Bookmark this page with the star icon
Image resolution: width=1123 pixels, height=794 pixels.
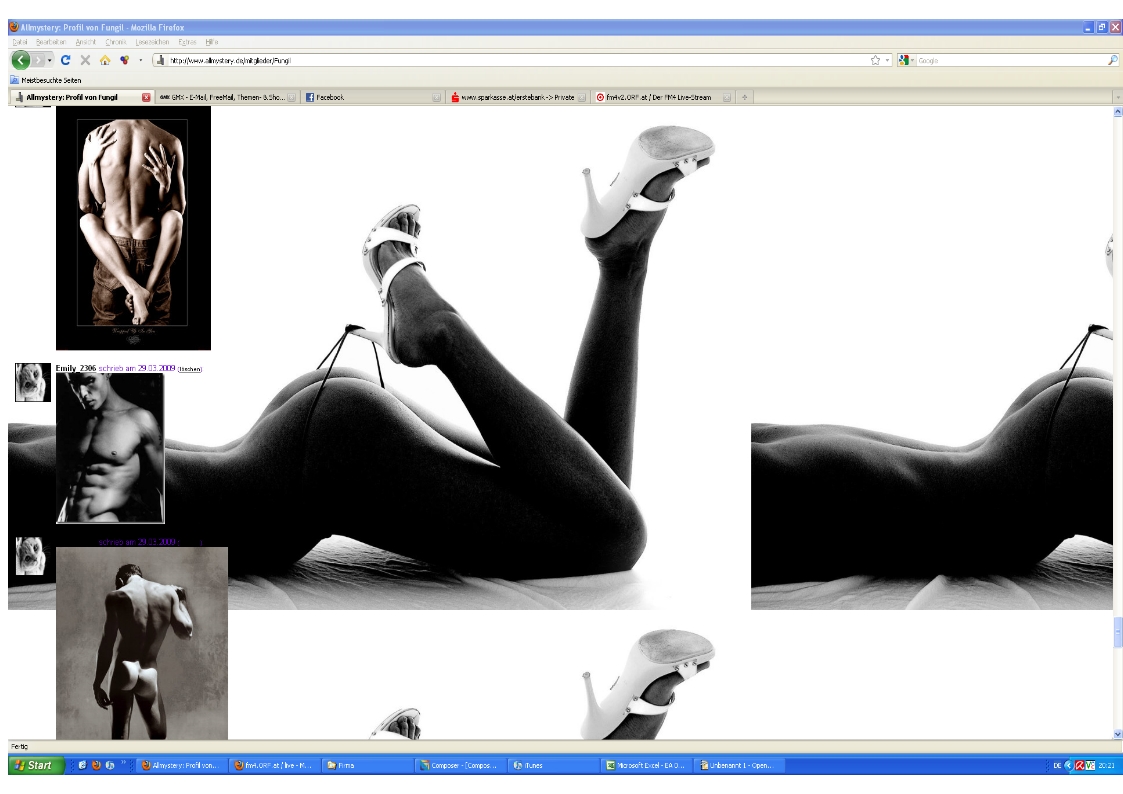875,60
